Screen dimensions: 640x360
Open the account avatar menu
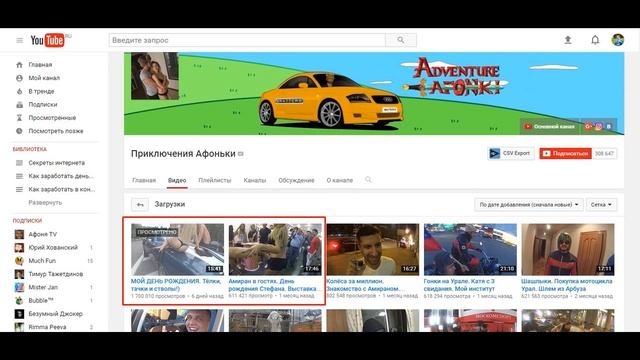[618, 40]
